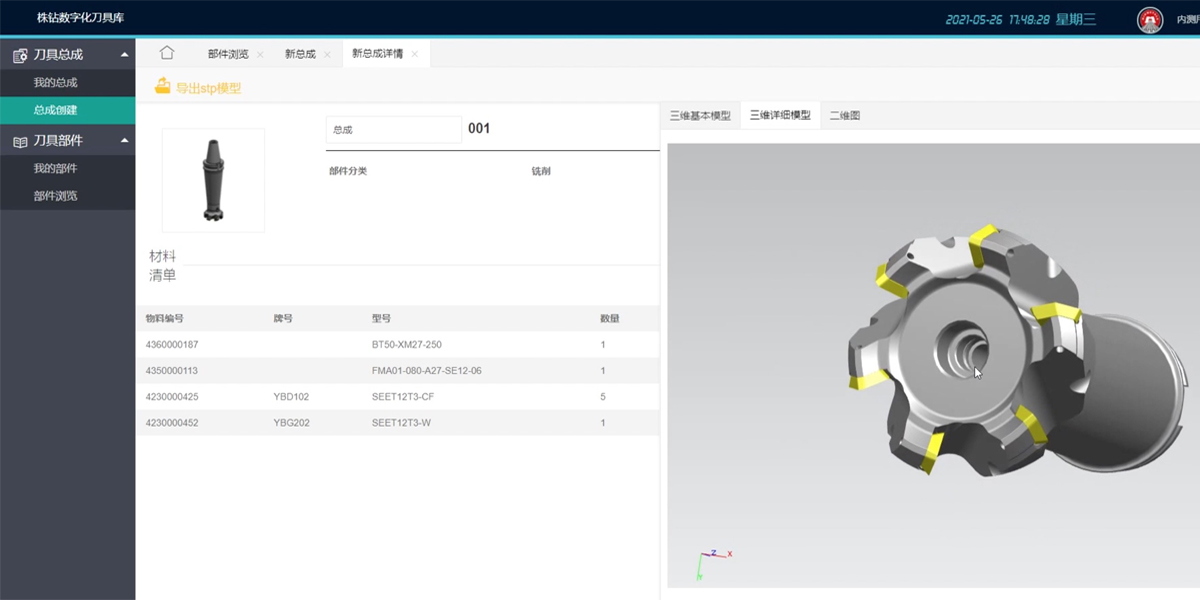Collapse the 刀具部件 menu arrow

(x=124, y=140)
